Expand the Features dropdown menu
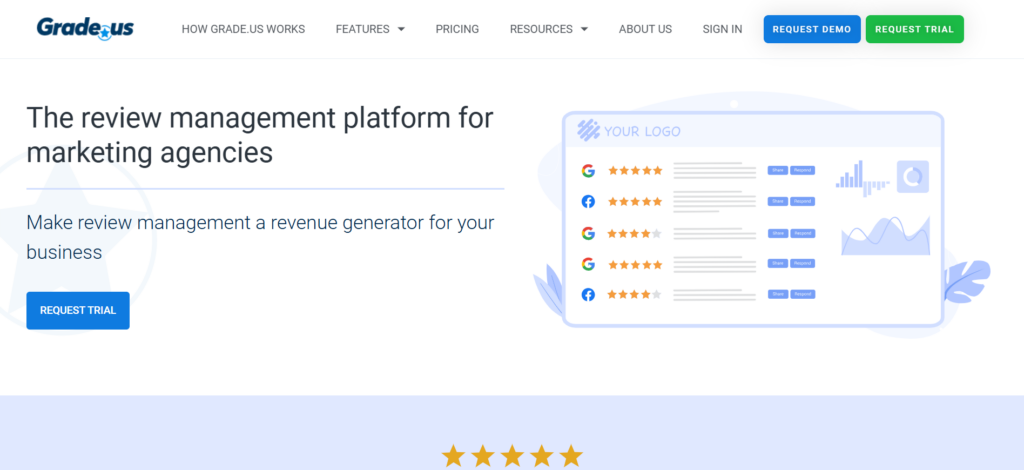 coord(370,29)
